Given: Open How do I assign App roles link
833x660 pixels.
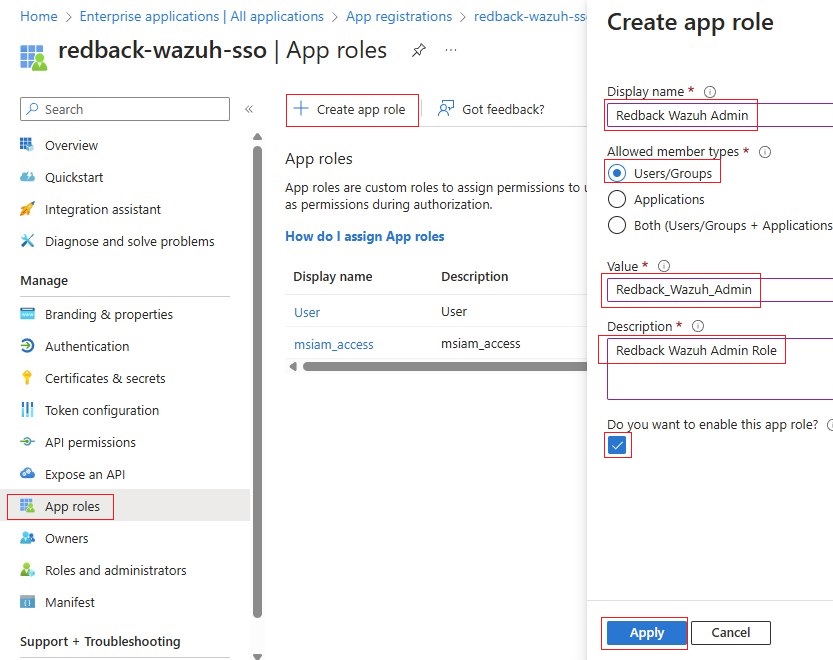Looking at the screenshot, I should 364,236.
